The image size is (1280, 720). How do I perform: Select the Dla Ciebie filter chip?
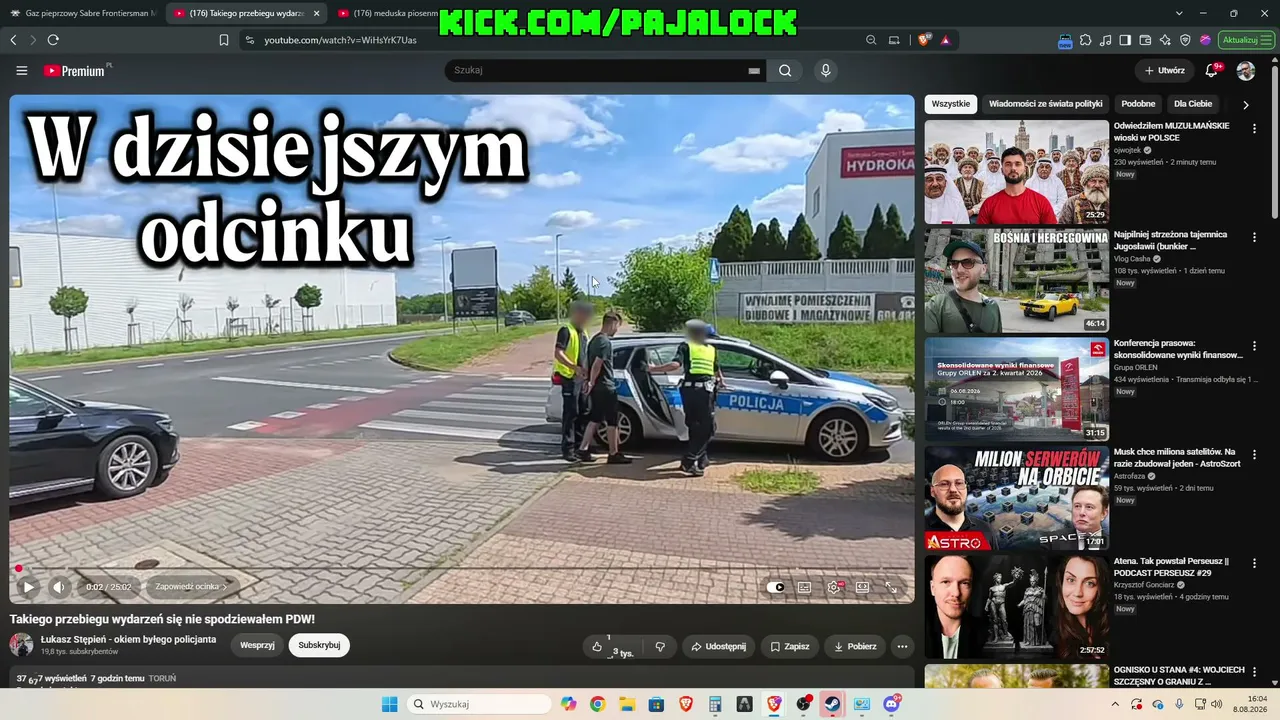point(1193,104)
